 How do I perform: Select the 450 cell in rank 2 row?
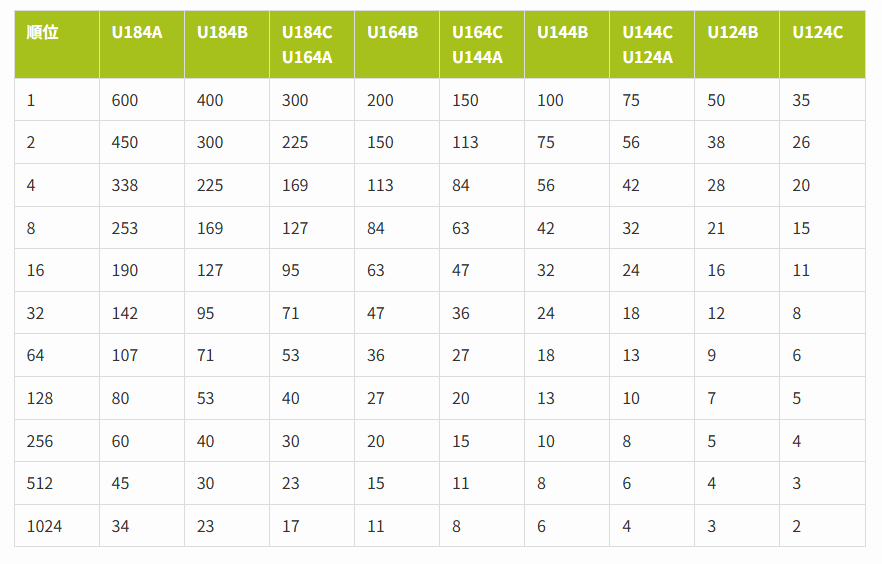point(125,142)
